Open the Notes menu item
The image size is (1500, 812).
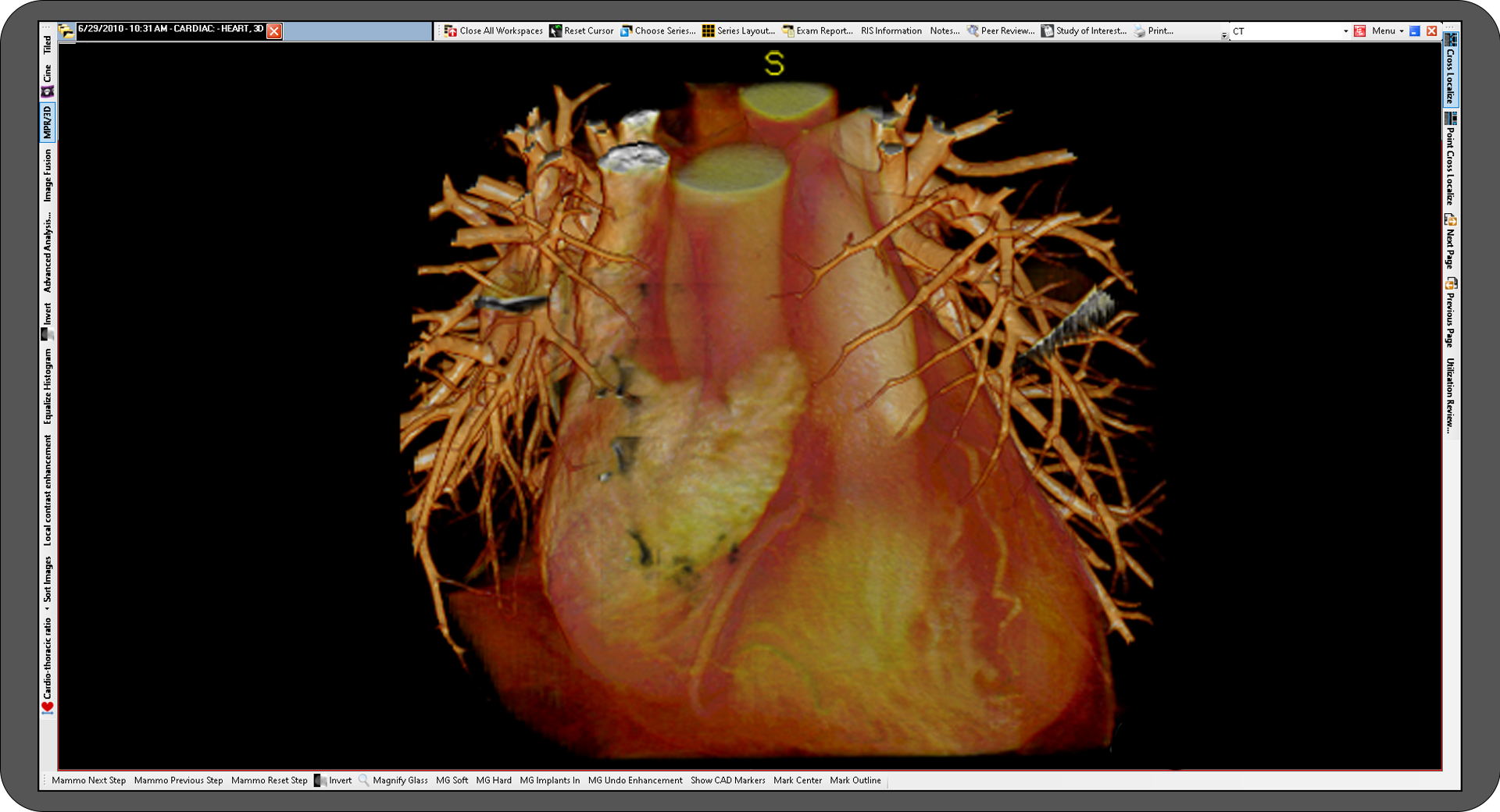(x=945, y=31)
